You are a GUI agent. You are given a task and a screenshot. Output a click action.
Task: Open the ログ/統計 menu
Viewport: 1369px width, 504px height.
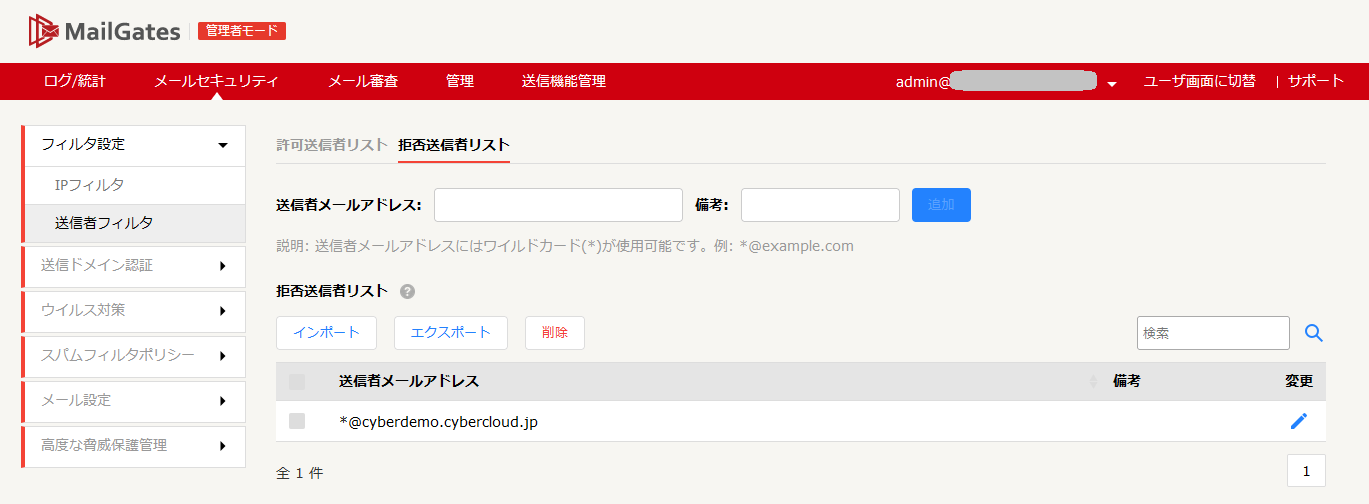pos(75,81)
